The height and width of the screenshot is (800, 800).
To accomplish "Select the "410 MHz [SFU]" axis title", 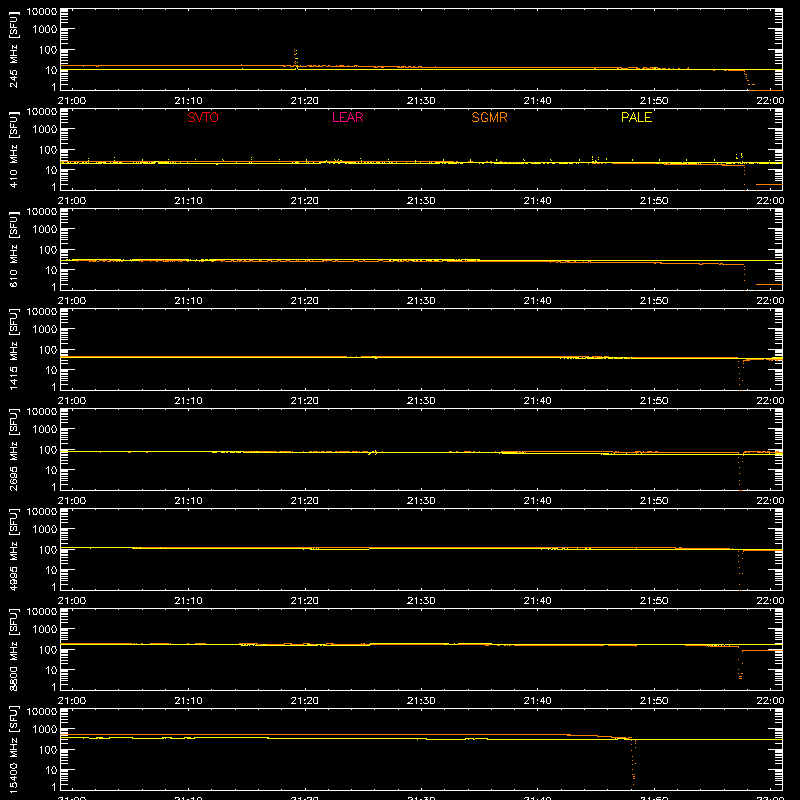I will [14, 149].
